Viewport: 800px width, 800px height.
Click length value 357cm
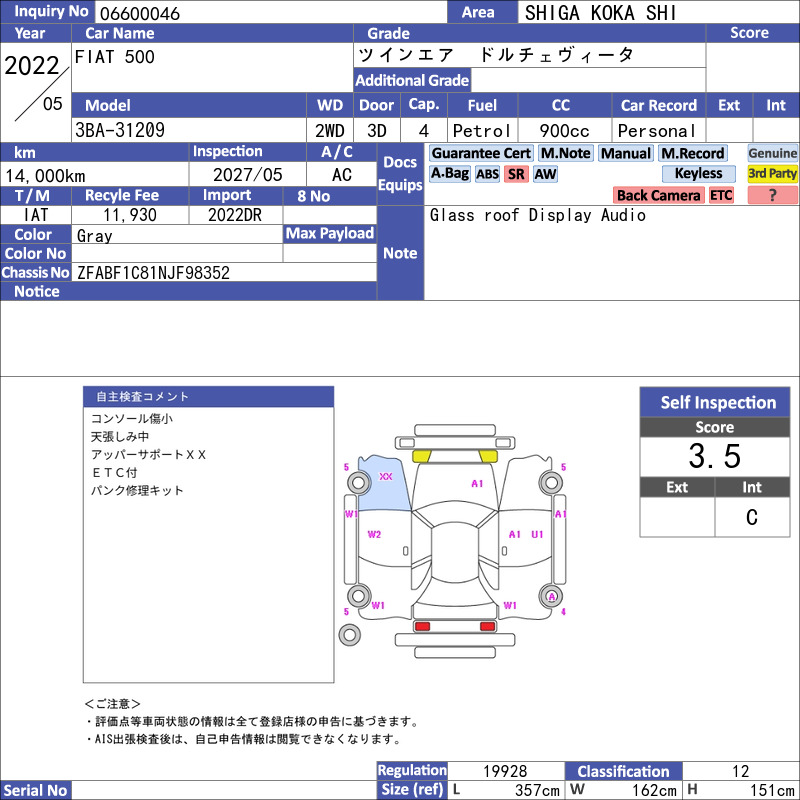point(537,790)
